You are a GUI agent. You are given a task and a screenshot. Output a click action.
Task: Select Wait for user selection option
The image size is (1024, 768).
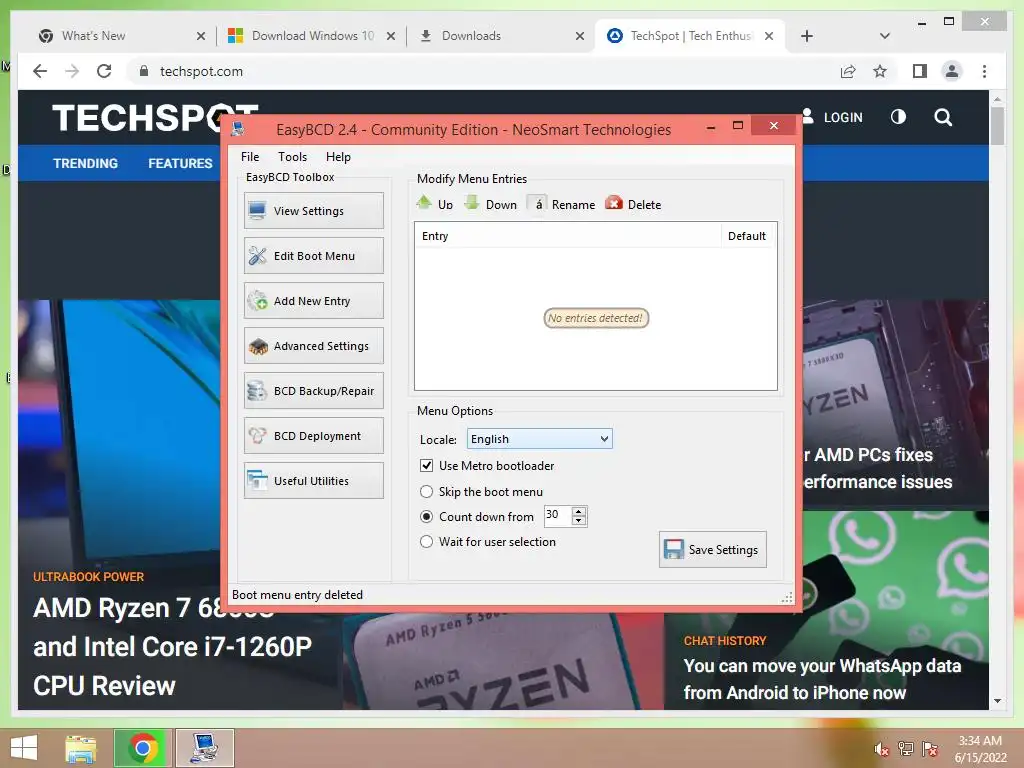pos(426,541)
